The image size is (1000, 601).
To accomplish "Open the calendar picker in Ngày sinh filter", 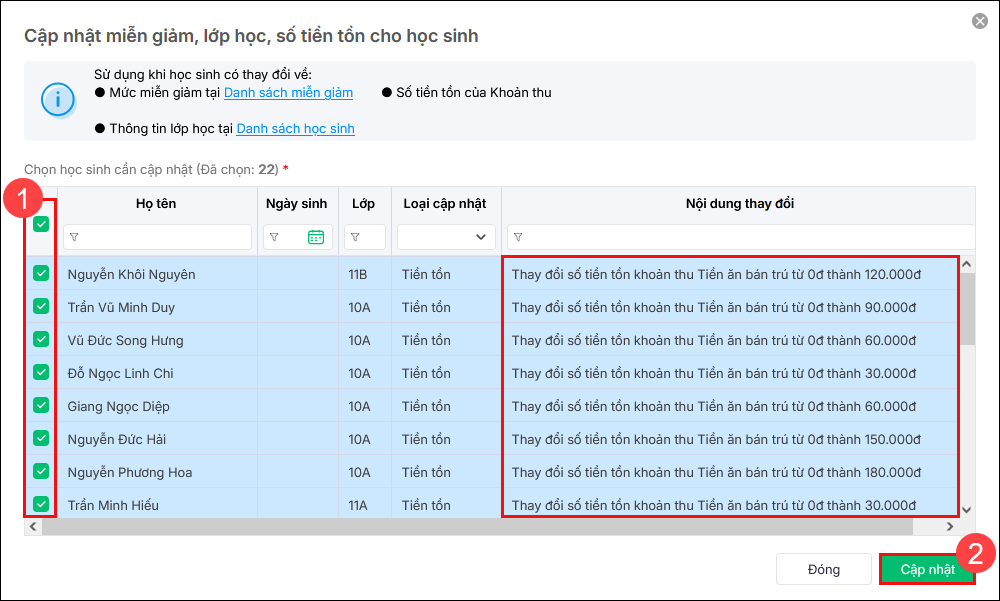I will pos(316,237).
